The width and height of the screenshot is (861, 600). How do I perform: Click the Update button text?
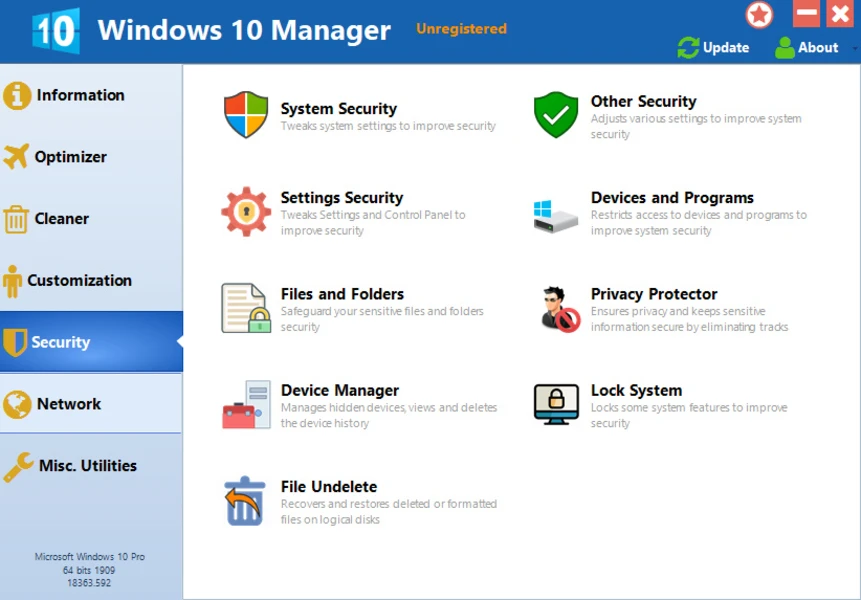click(726, 48)
